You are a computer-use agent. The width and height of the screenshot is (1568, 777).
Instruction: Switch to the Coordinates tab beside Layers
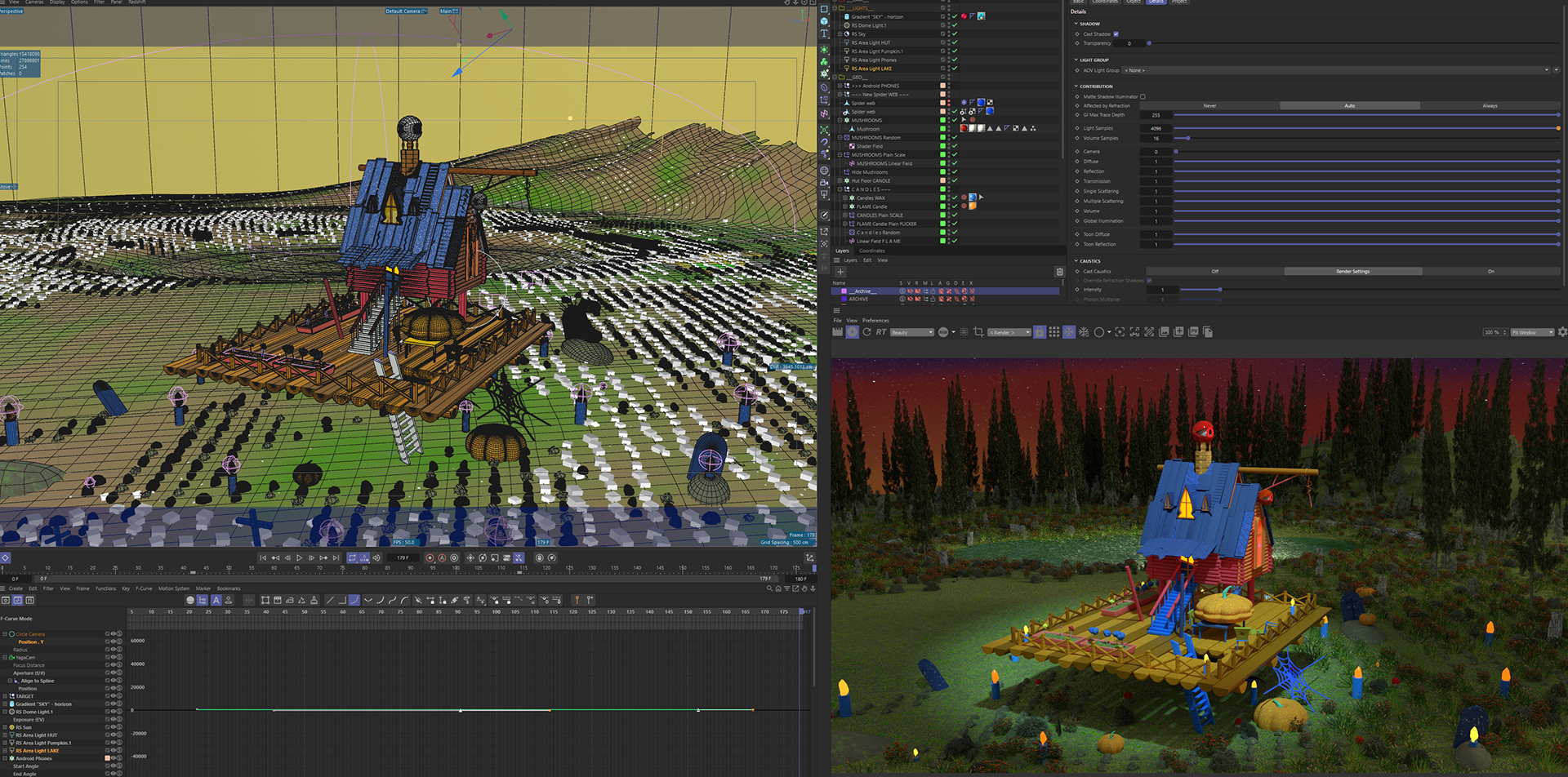pos(871,251)
